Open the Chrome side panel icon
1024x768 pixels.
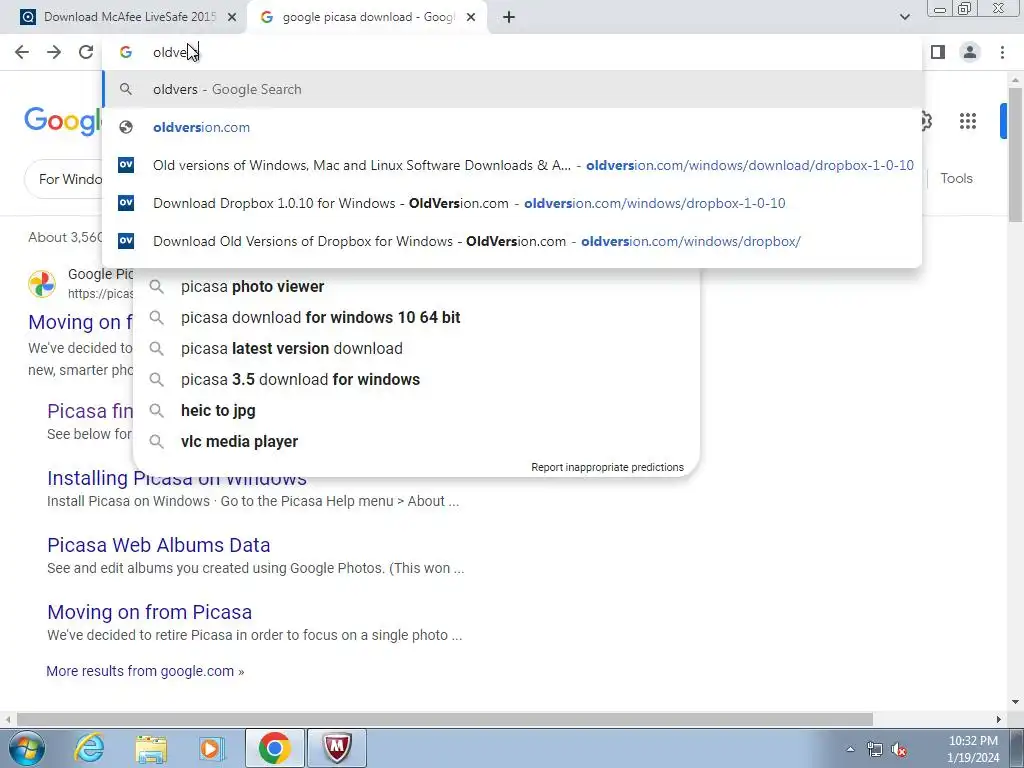click(938, 52)
